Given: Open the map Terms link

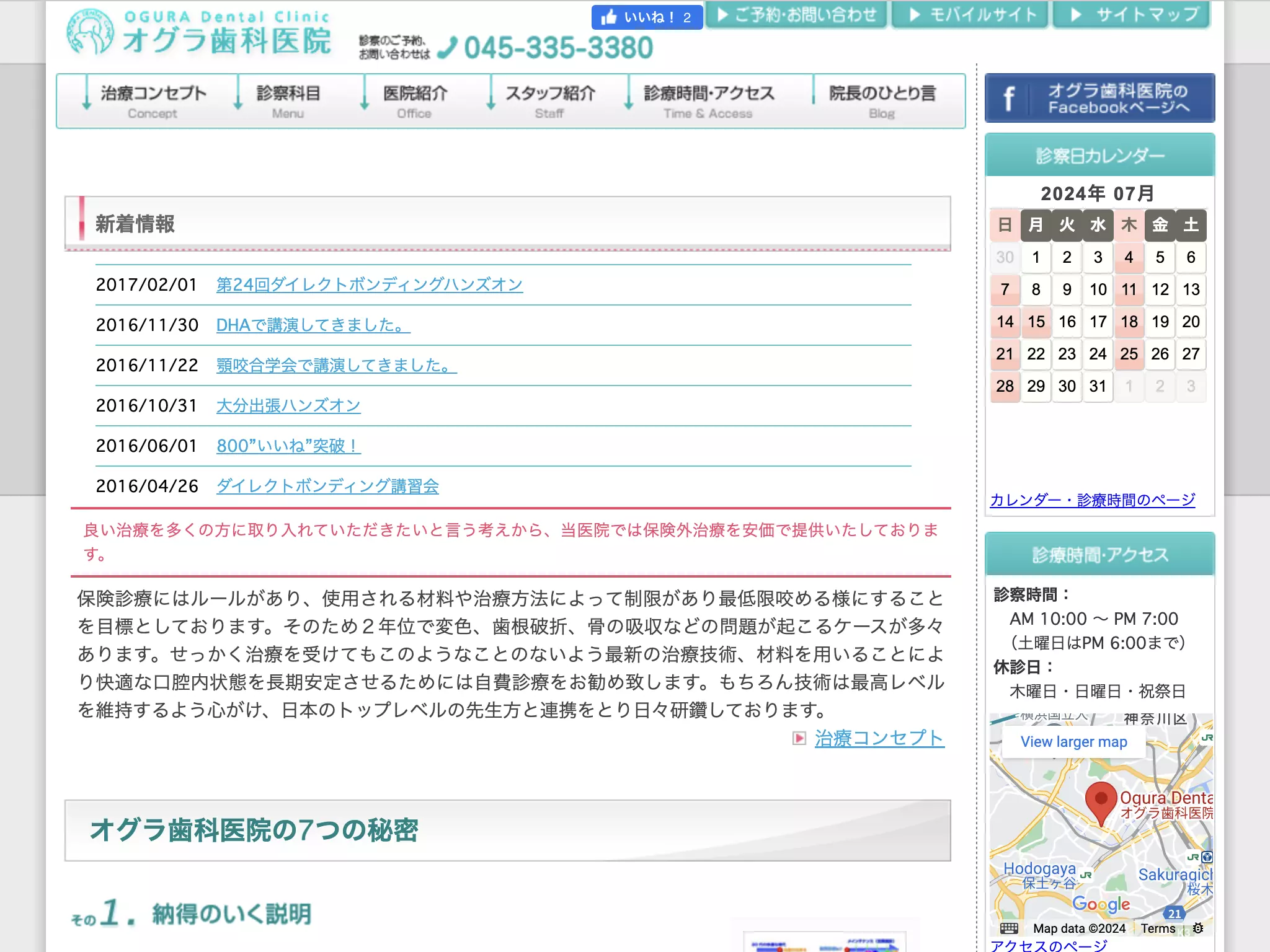Looking at the screenshot, I should pos(1158,928).
